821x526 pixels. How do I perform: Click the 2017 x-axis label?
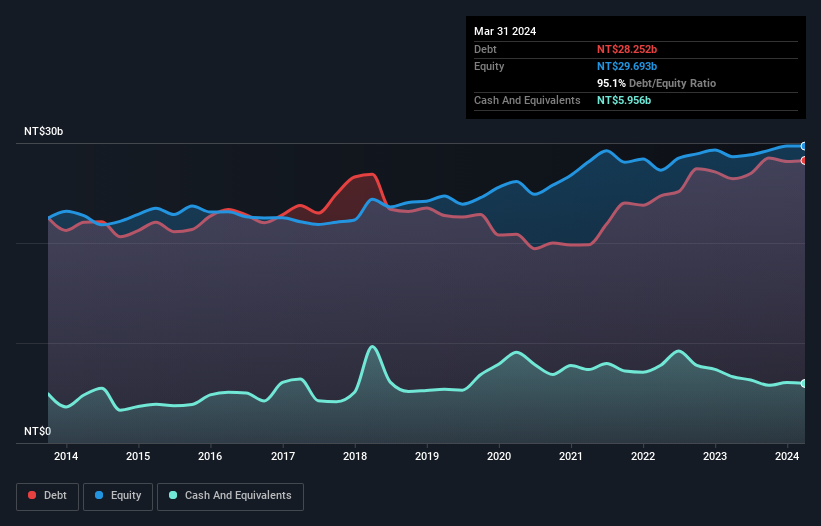[x=283, y=456]
